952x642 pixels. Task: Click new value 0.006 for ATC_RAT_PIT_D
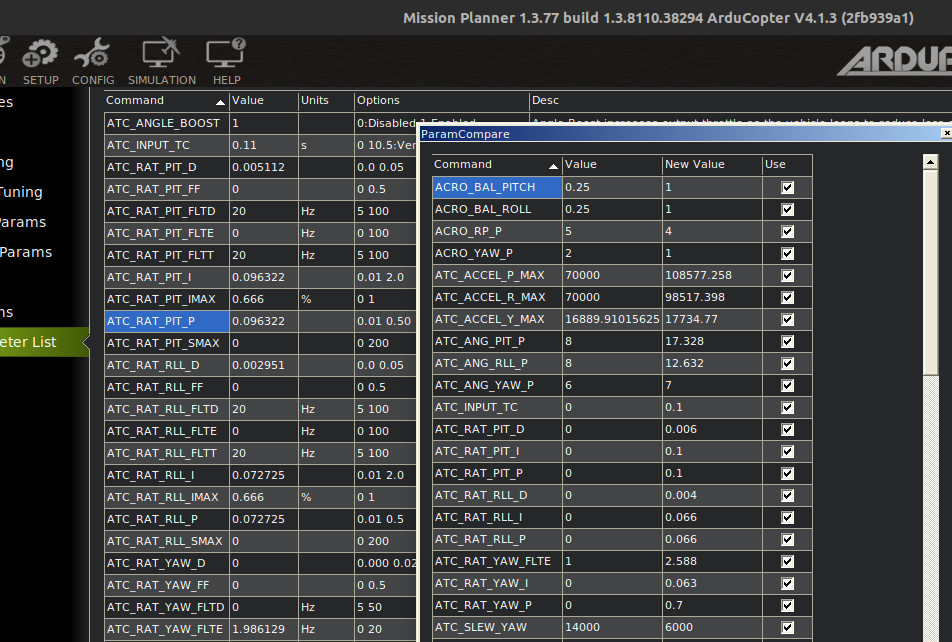click(712, 429)
